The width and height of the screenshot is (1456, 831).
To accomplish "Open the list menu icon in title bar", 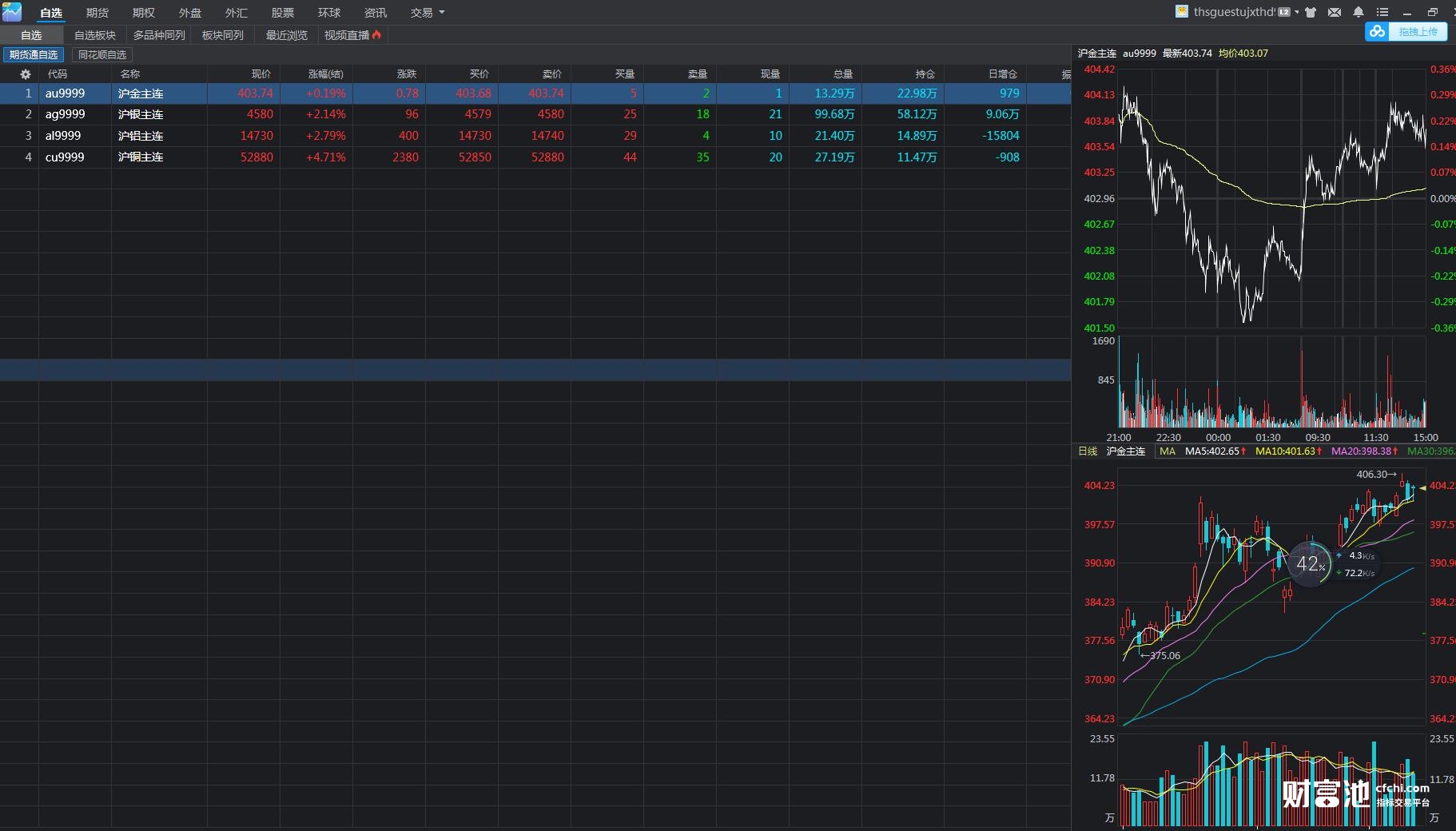I will point(1382,12).
